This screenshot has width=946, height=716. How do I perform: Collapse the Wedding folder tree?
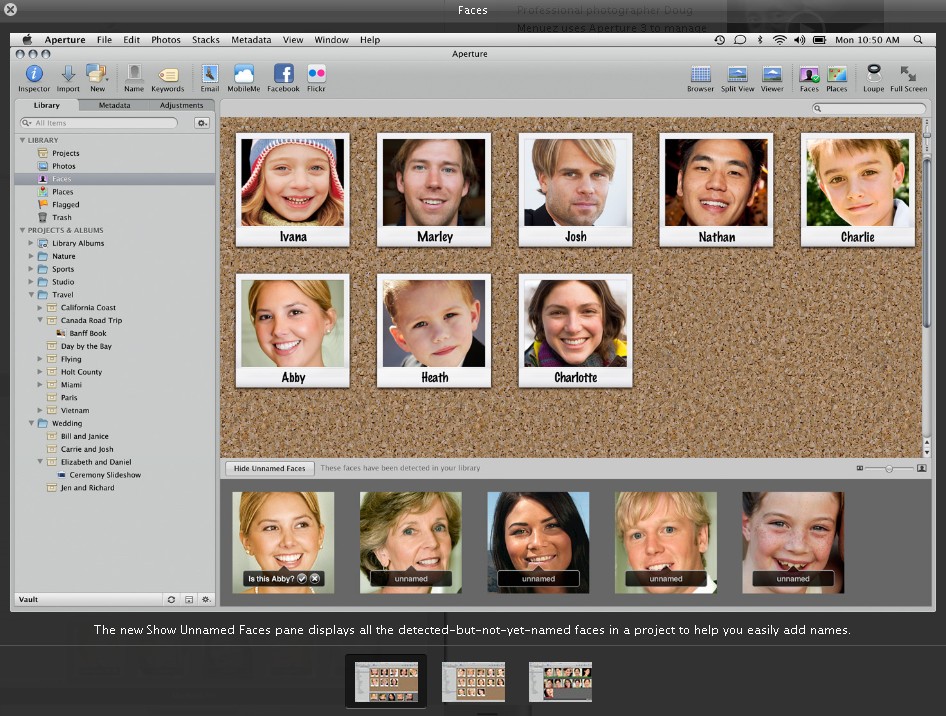tap(31, 423)
